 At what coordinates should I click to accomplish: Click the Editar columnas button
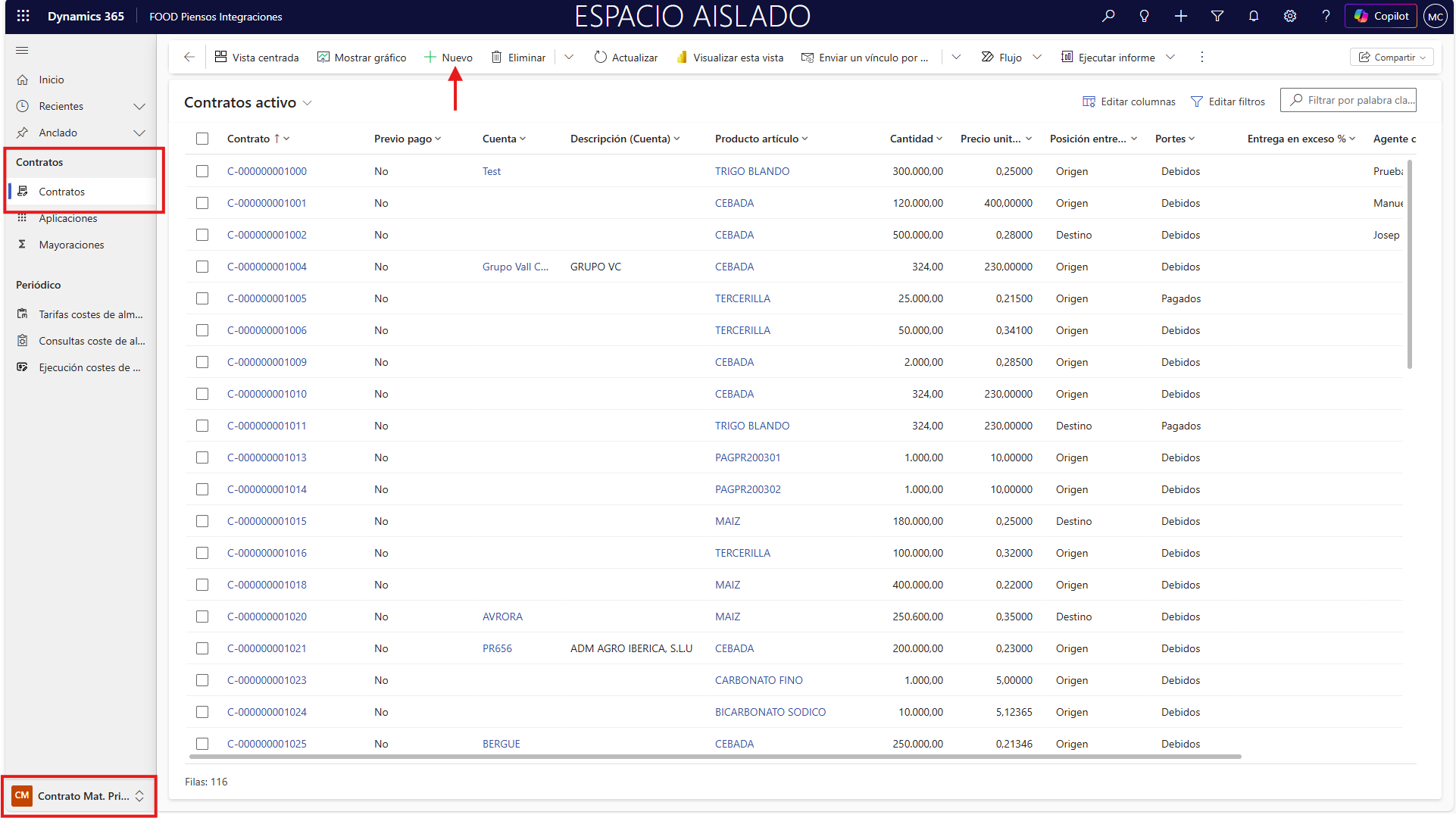pyautogui.click(x=1129, y=101)
